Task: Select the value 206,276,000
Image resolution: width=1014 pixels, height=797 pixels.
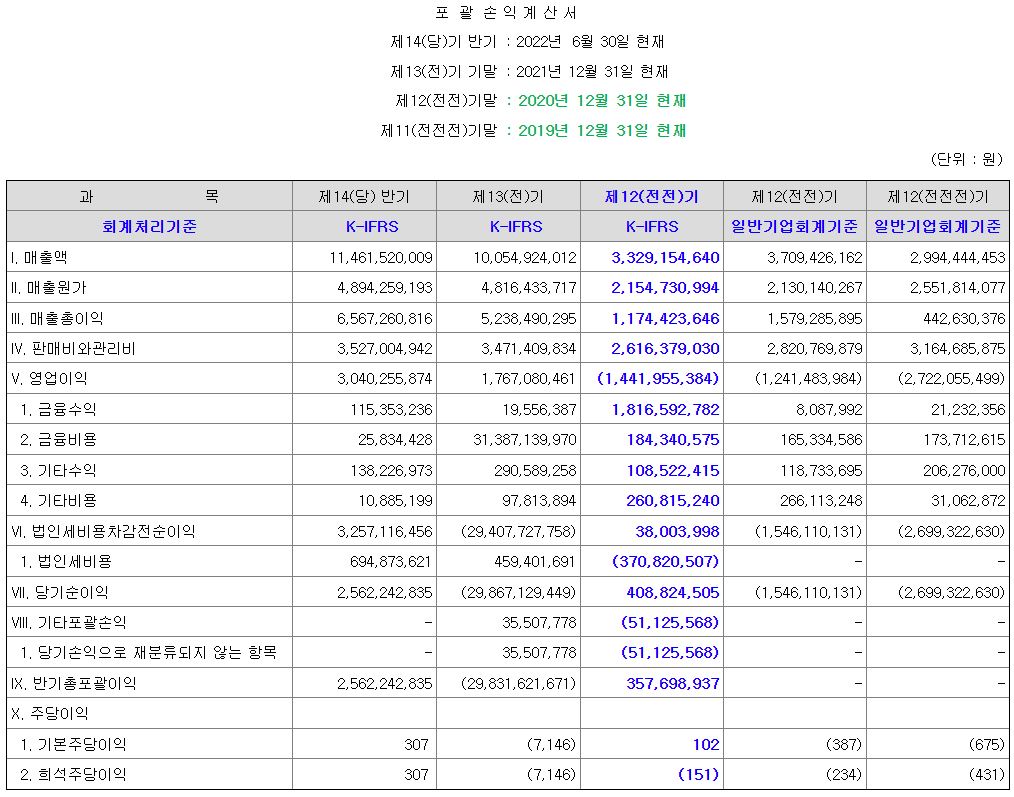Action: (965, 470)
